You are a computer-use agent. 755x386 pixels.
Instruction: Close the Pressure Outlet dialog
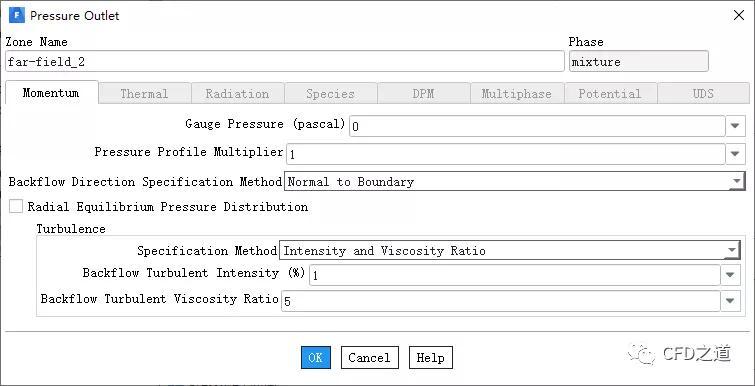739,15
